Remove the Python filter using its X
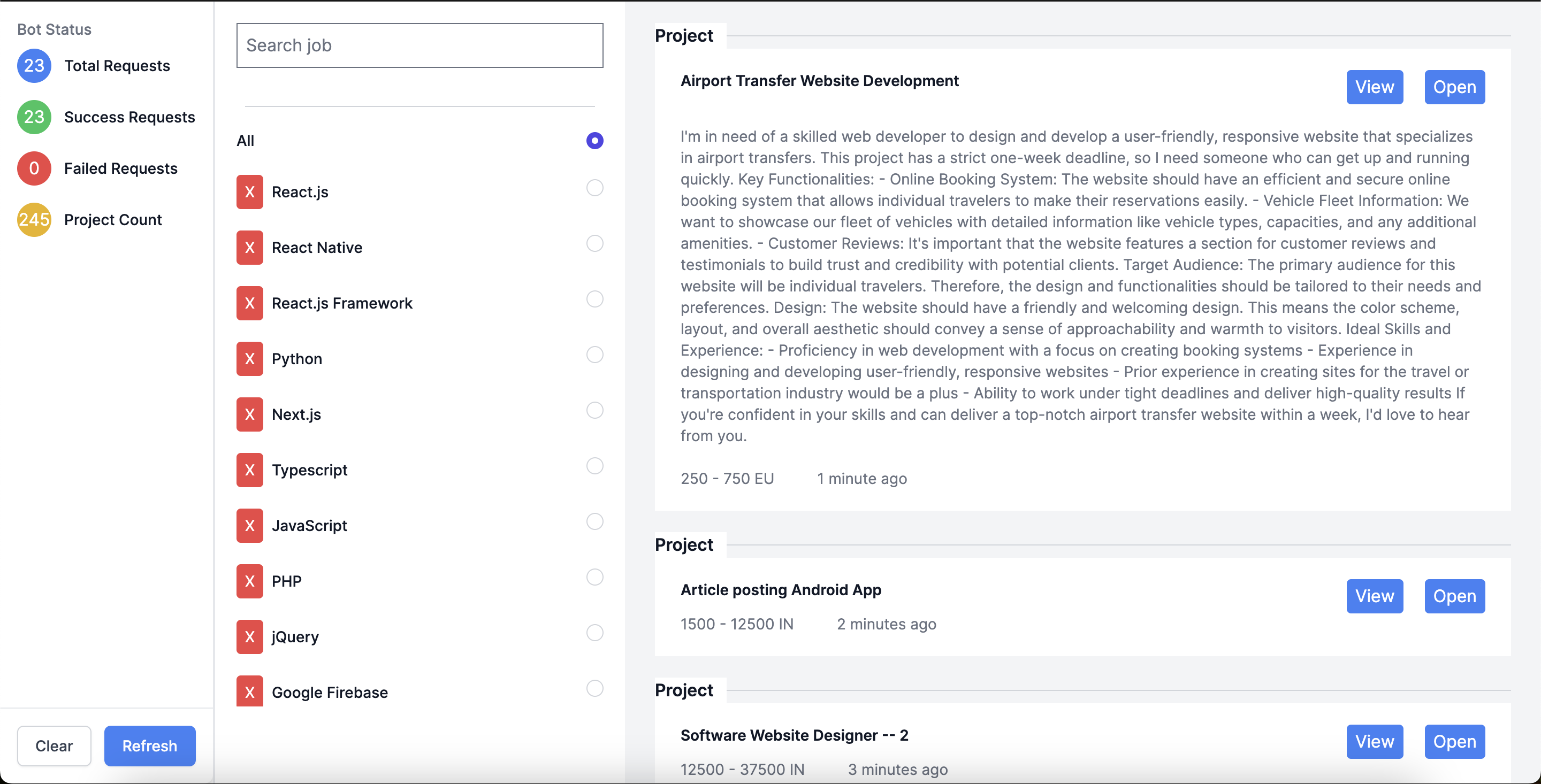This screenshot has width=1541, height=784. tap(249, 359)
